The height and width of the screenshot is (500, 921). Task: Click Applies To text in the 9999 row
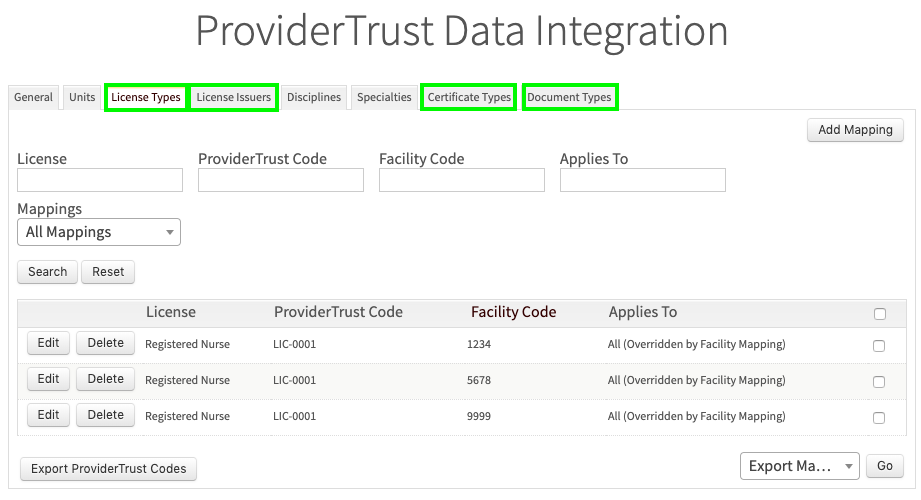697,416
